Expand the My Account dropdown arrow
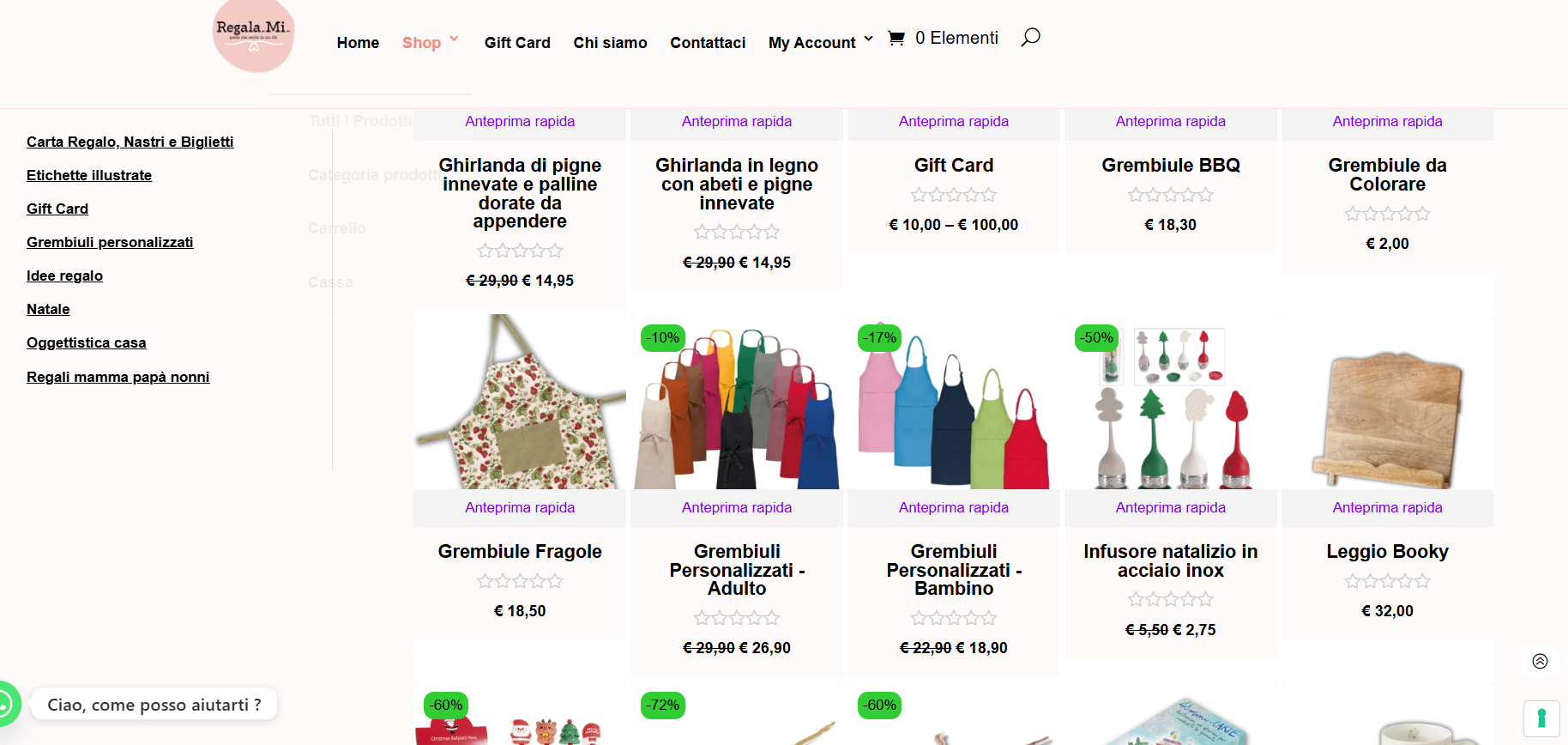 [868, 39]
